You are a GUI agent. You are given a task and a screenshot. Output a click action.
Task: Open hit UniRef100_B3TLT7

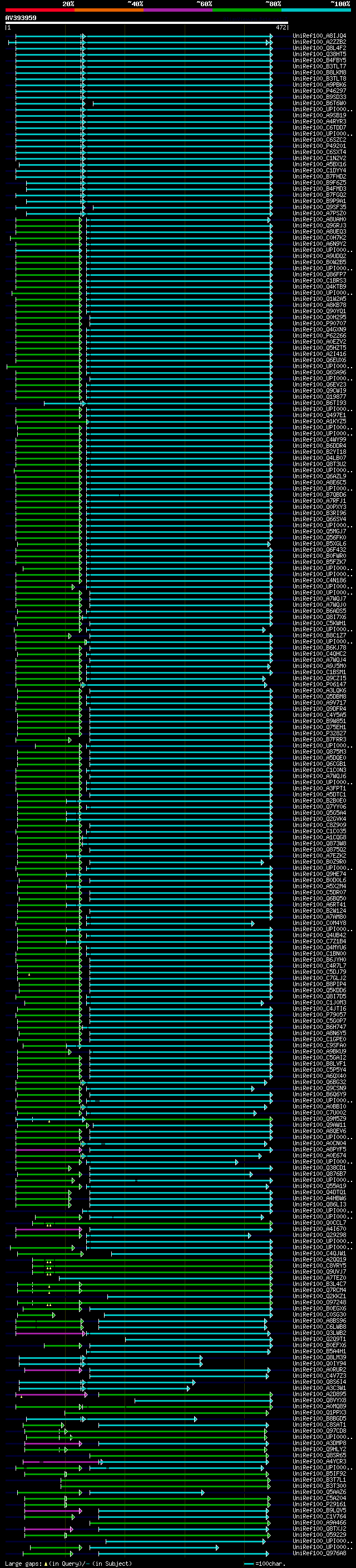click(x=319, y=66)
